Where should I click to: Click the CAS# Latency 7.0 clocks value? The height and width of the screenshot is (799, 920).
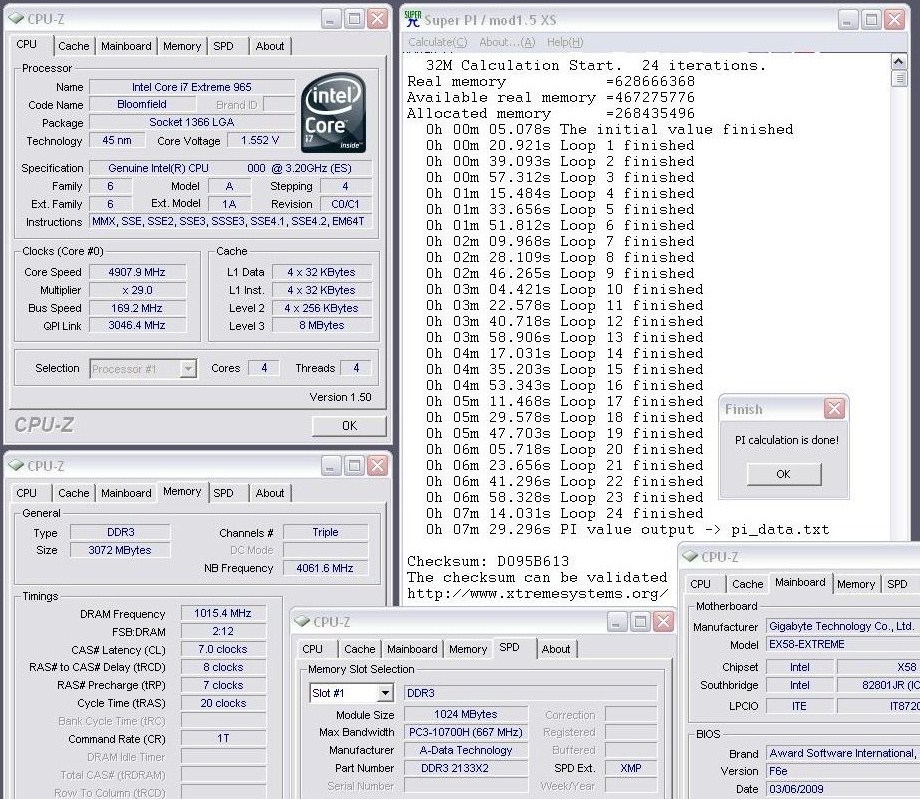[x=223, y=649]
